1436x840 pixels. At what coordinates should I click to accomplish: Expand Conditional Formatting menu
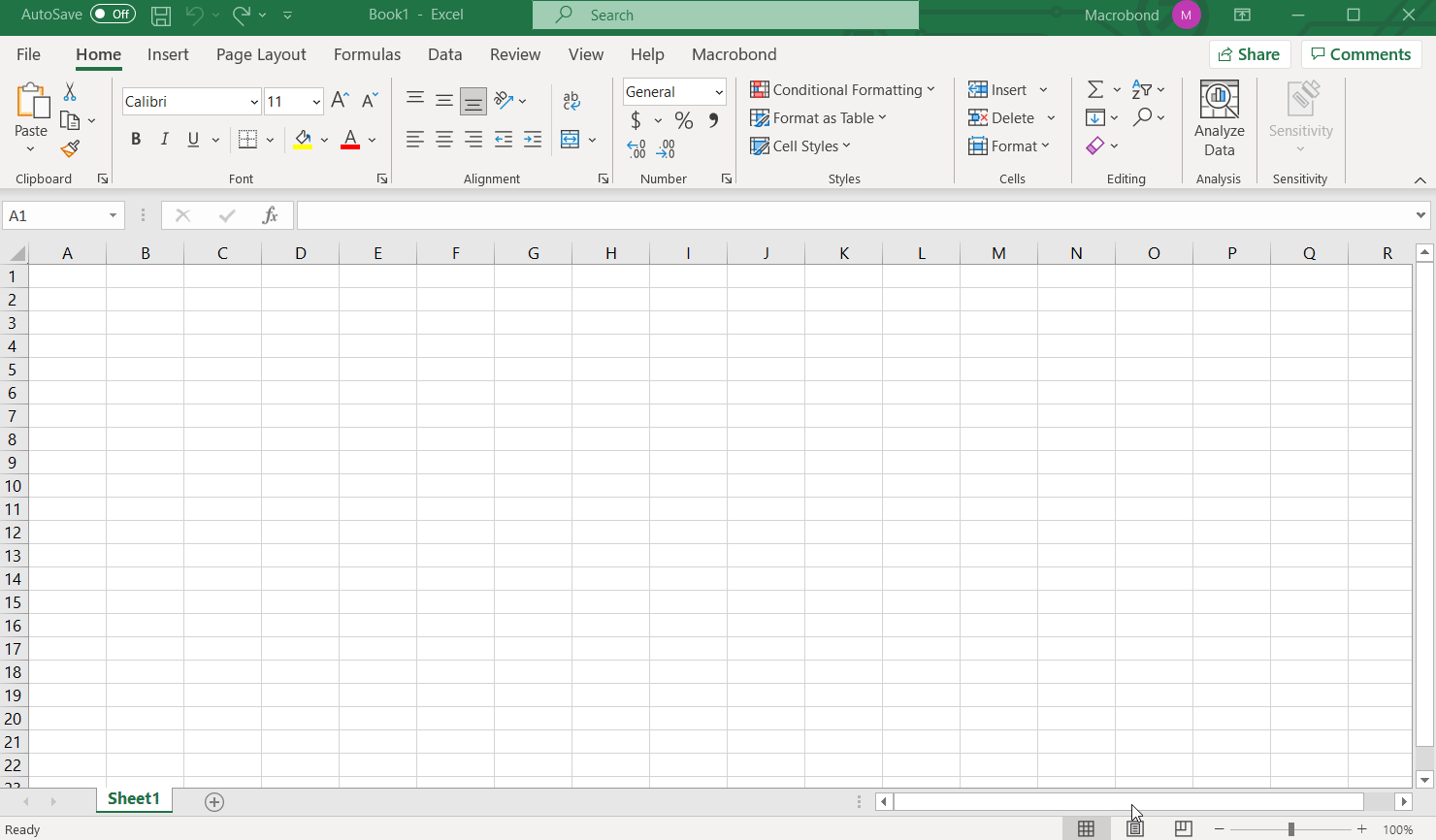point(842,89)
